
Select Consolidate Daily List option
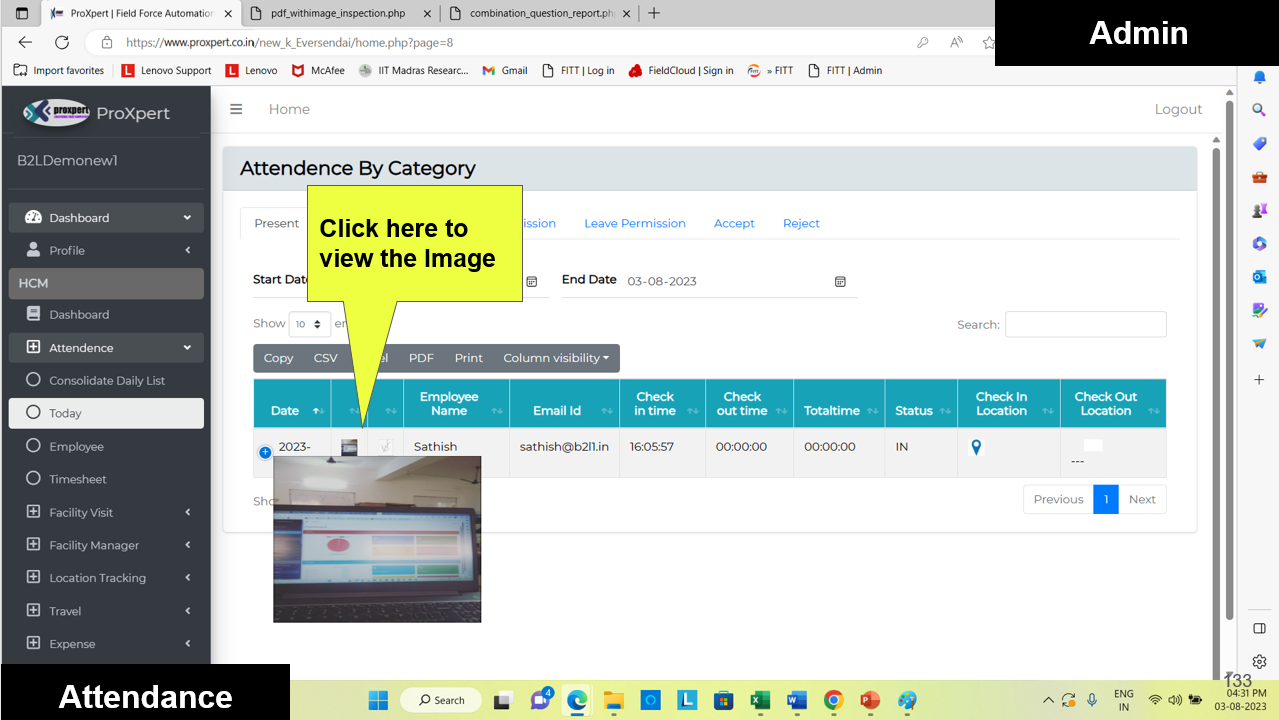107,380
